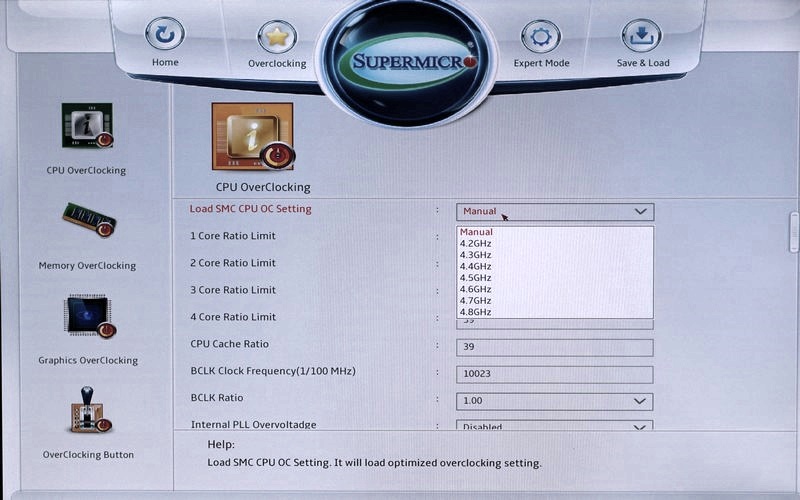The image size is (800, 500).
Task: Click the Save & Load label
Action: coord(643,63)
